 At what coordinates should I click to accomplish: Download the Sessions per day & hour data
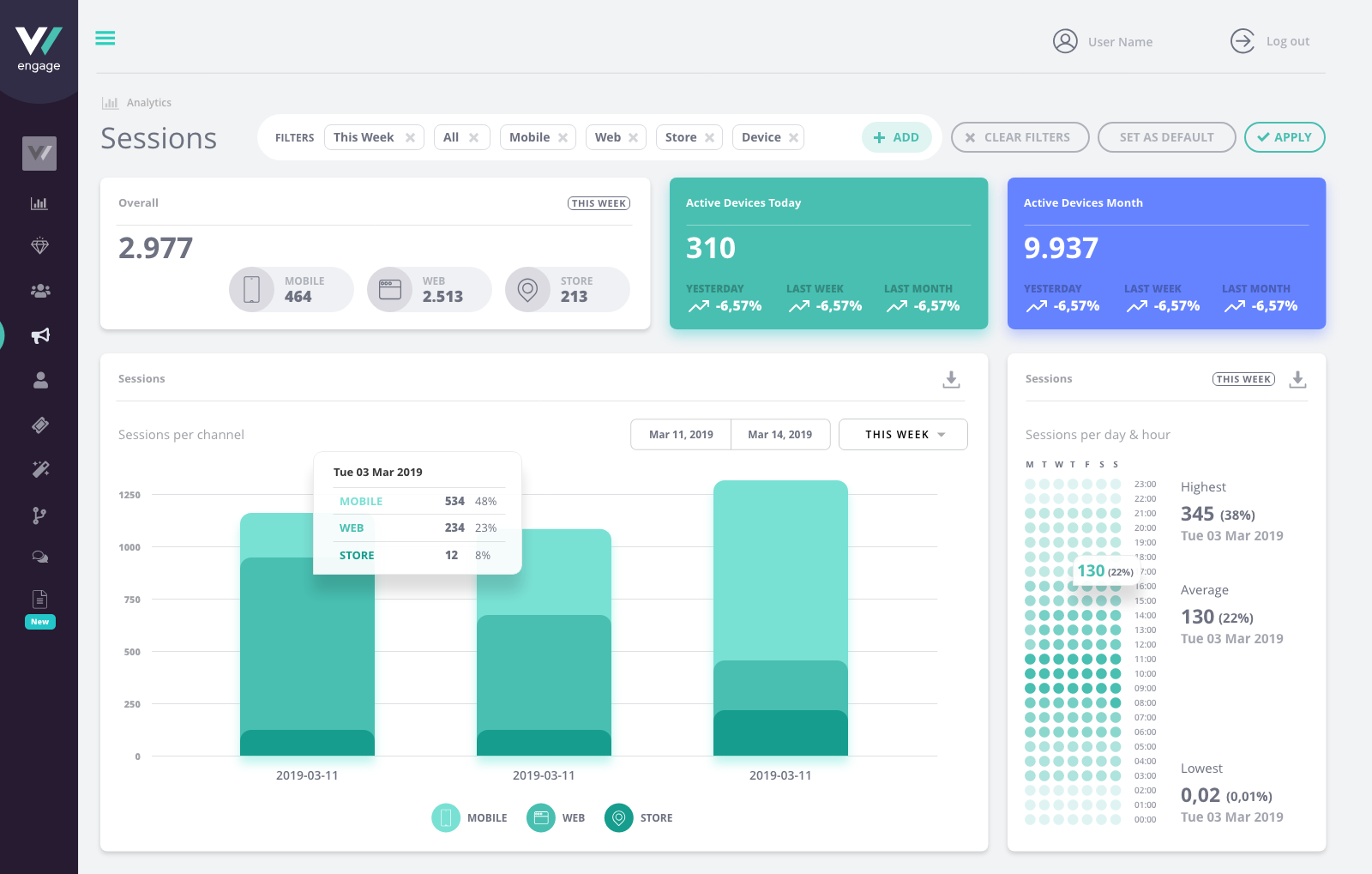(1297, 379)
